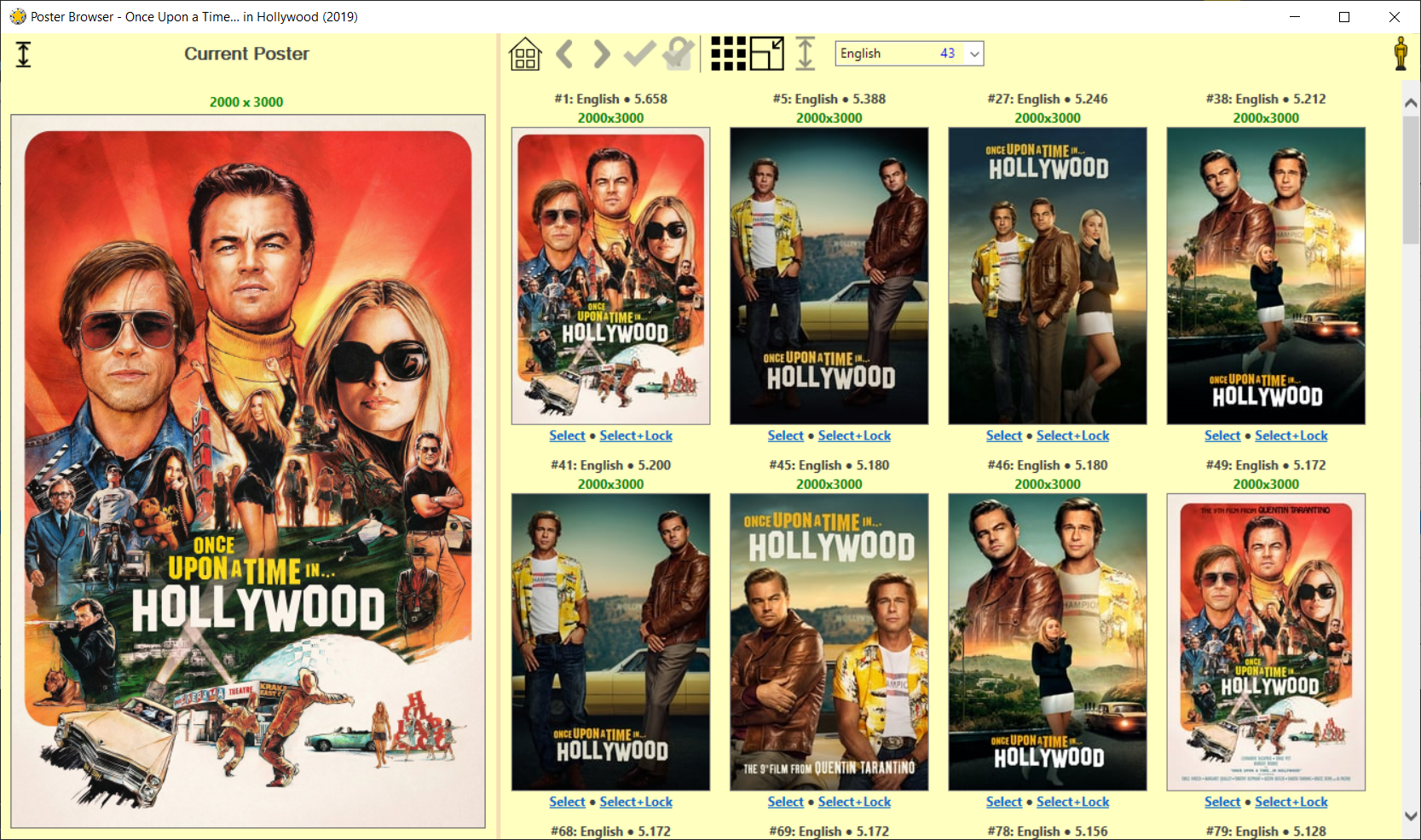Click the large current poster image
The height and width of the screenshot is (840, 1421).
click(x=248, y=471)
